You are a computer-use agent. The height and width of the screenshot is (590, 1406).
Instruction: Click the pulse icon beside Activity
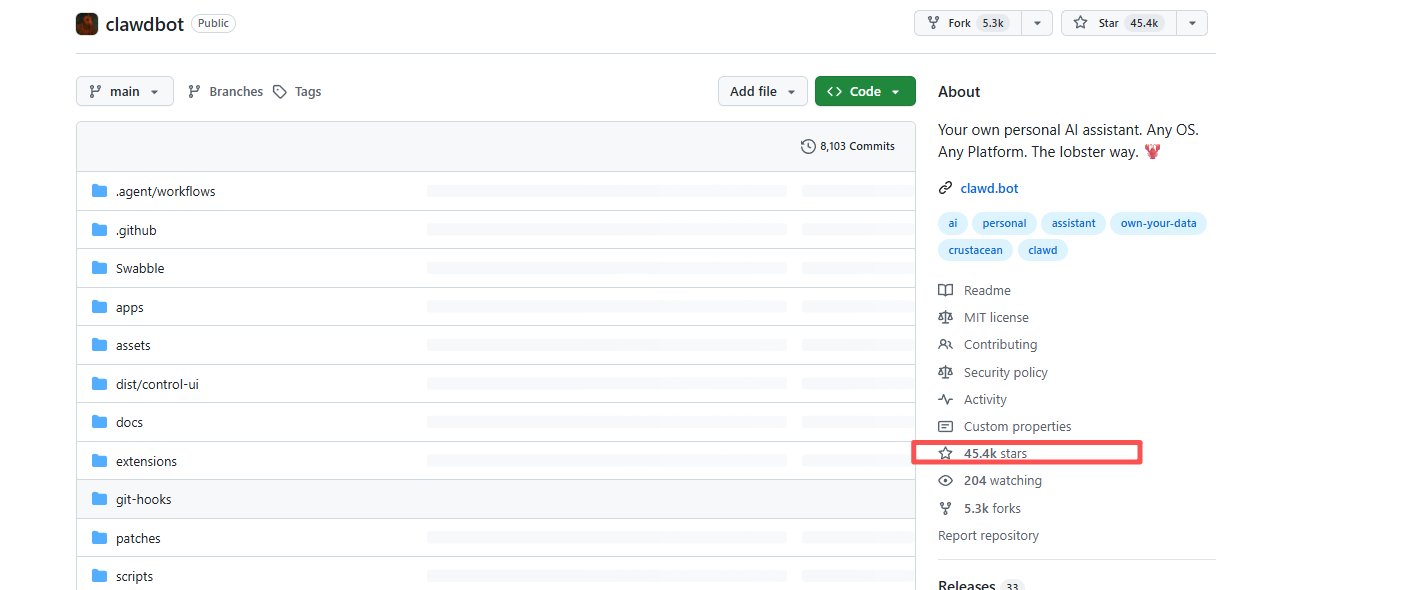point(945,399)
